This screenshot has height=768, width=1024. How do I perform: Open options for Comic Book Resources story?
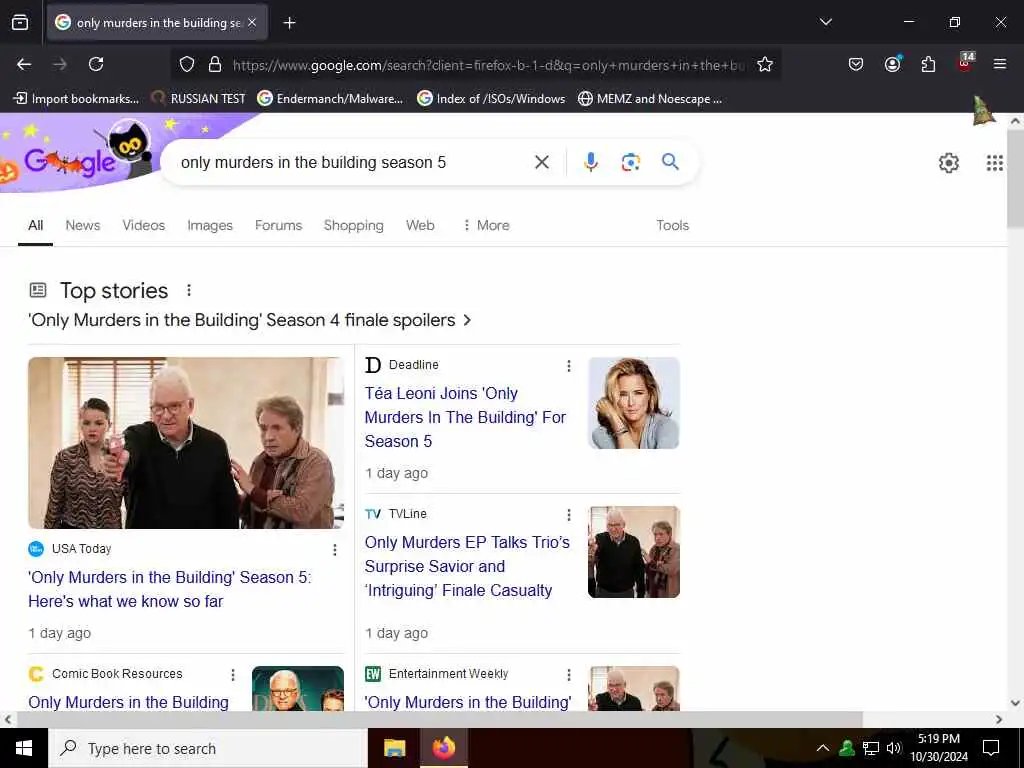click(232, 675)
